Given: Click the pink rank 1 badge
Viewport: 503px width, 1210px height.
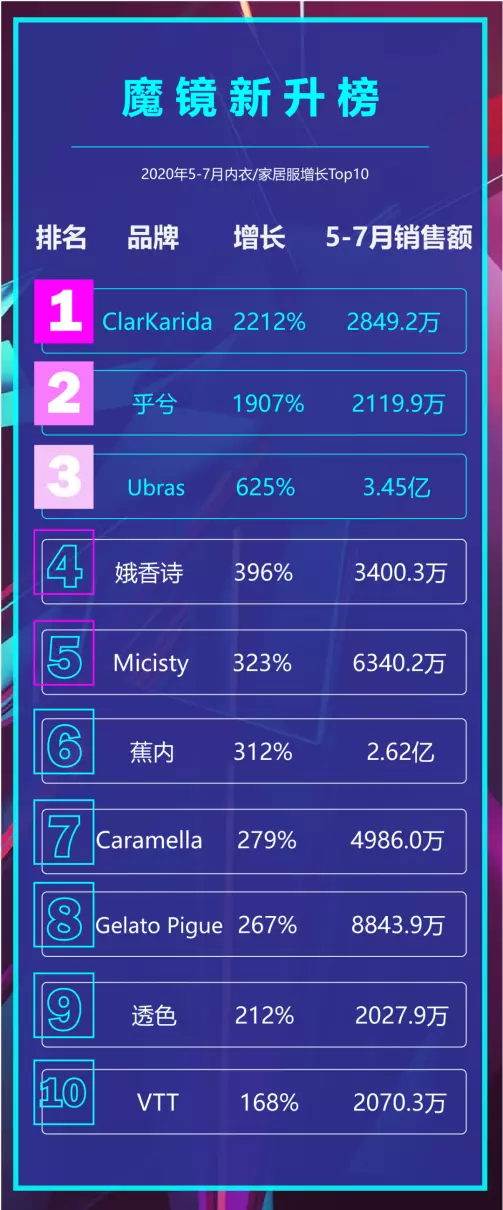Looking at the screenshot, I should coord(64,311).
